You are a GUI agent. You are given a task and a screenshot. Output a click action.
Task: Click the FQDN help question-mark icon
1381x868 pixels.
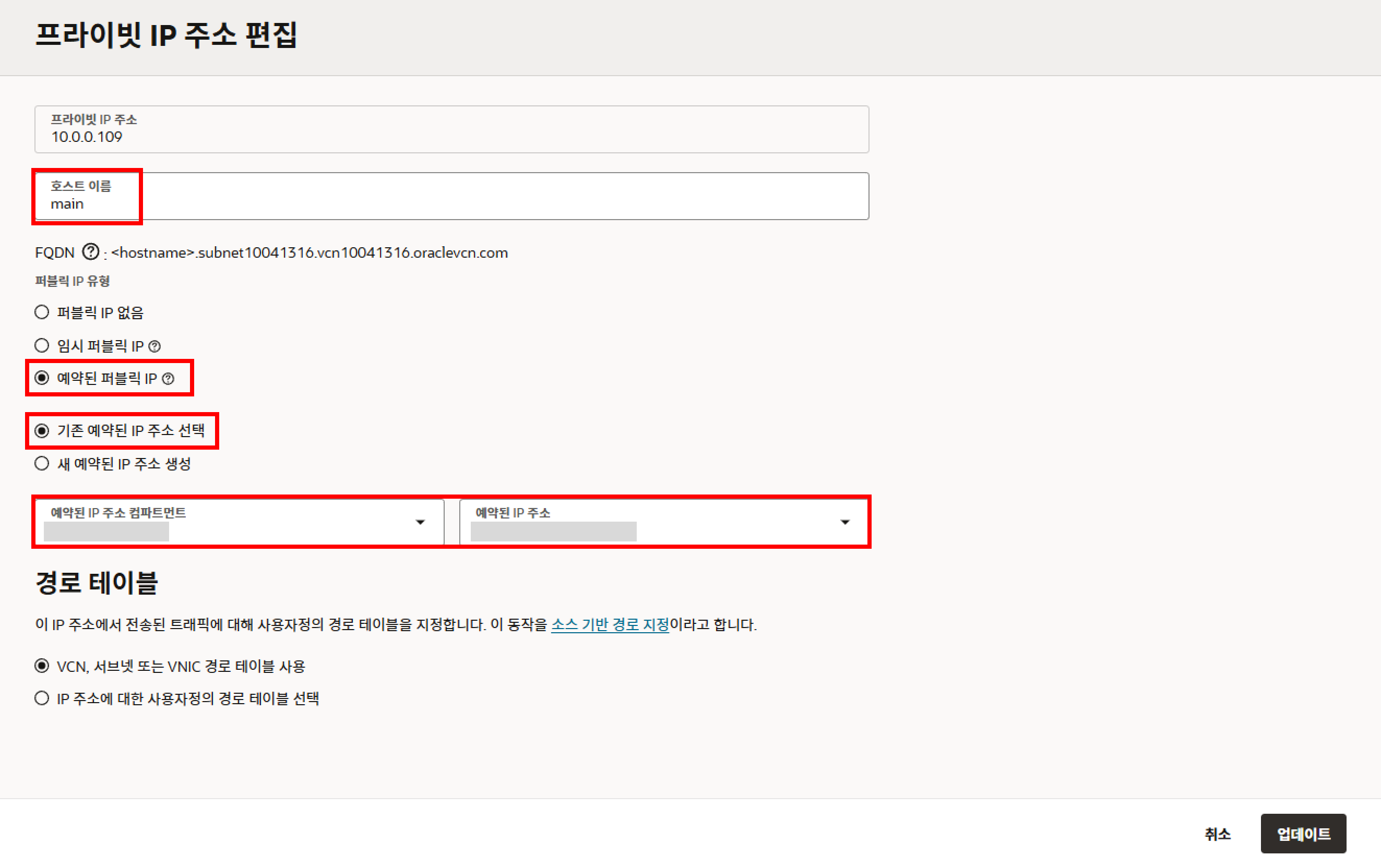[x=90, y=251]
